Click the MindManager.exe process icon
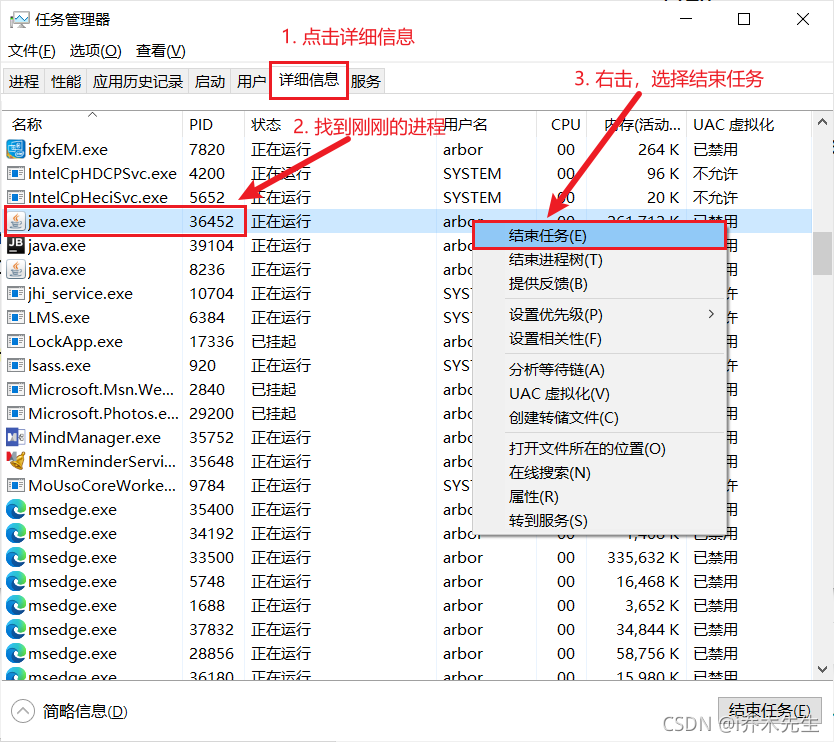Screen dimensions: 834x742 pos(16,438)
